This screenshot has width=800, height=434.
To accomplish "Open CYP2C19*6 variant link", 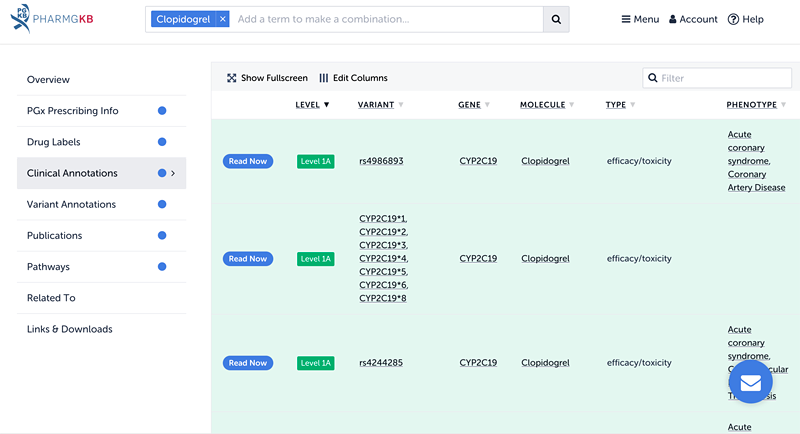I will 383,285.
